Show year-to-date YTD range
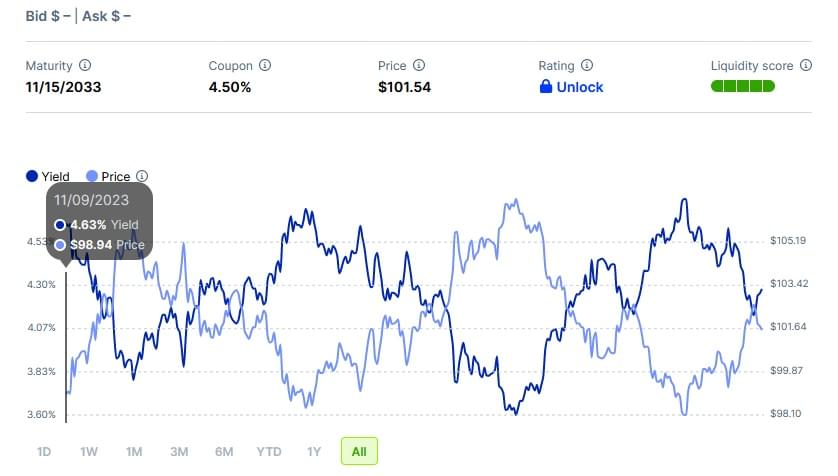 pos(269,452)
